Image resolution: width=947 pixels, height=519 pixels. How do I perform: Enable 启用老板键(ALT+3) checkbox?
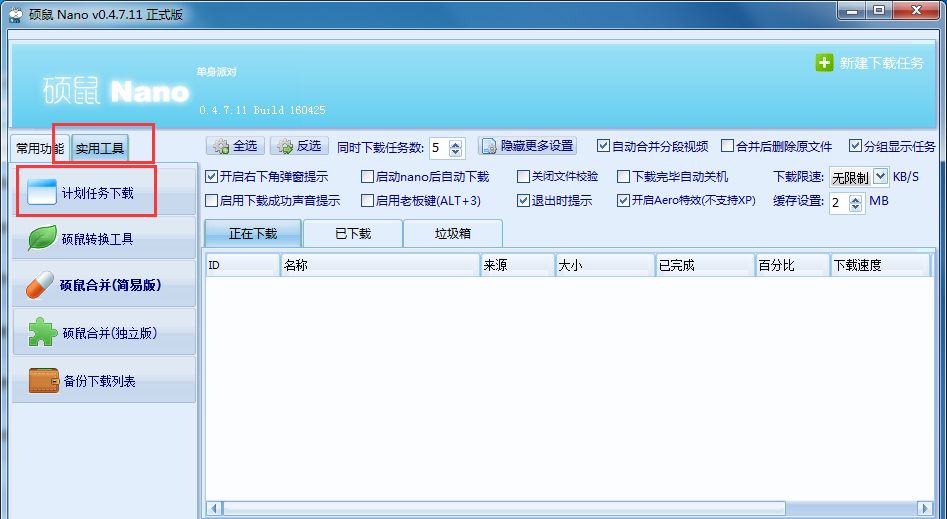click(367, 200)
